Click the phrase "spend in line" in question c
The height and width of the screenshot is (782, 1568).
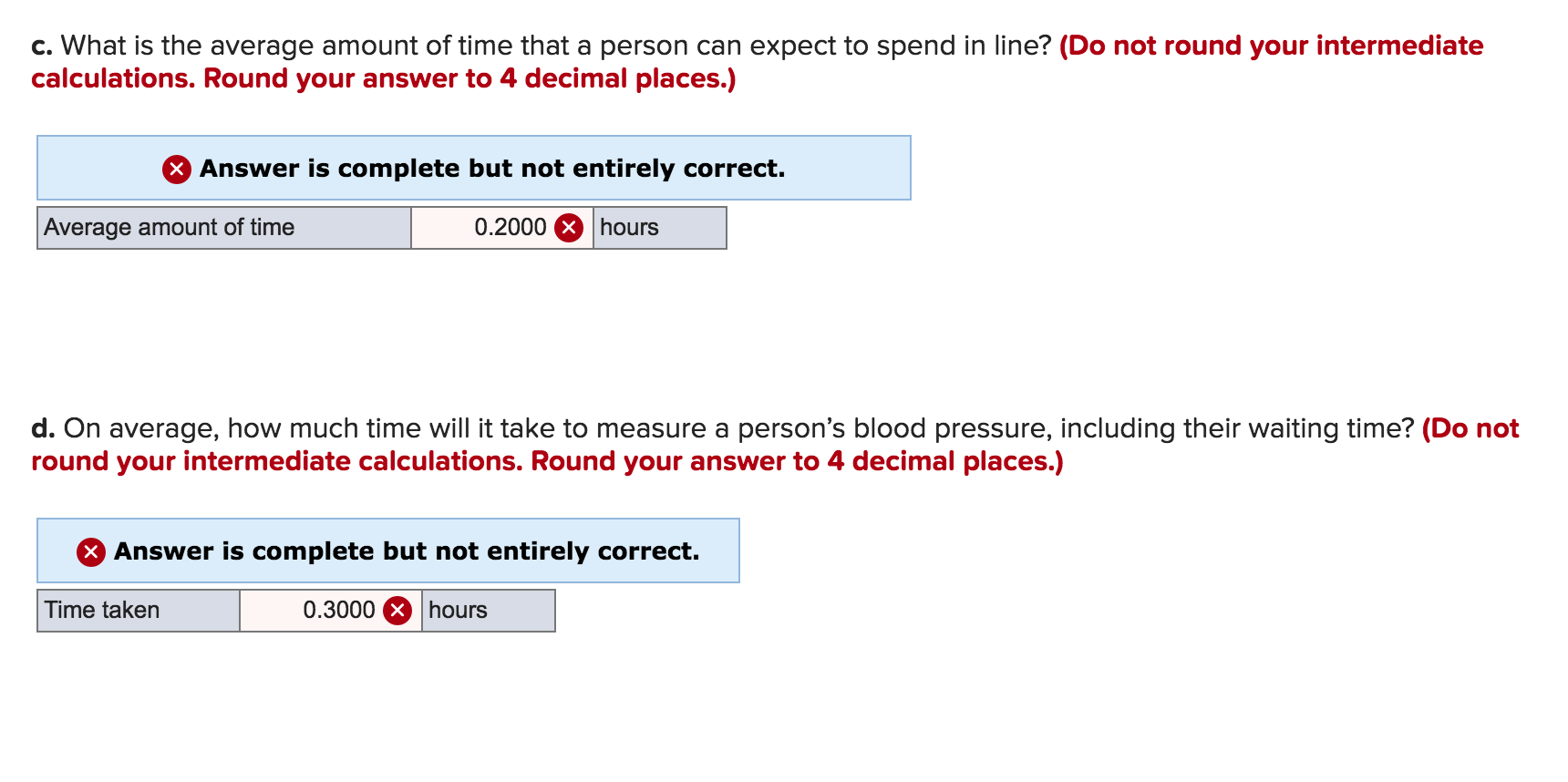coord(964,46)
